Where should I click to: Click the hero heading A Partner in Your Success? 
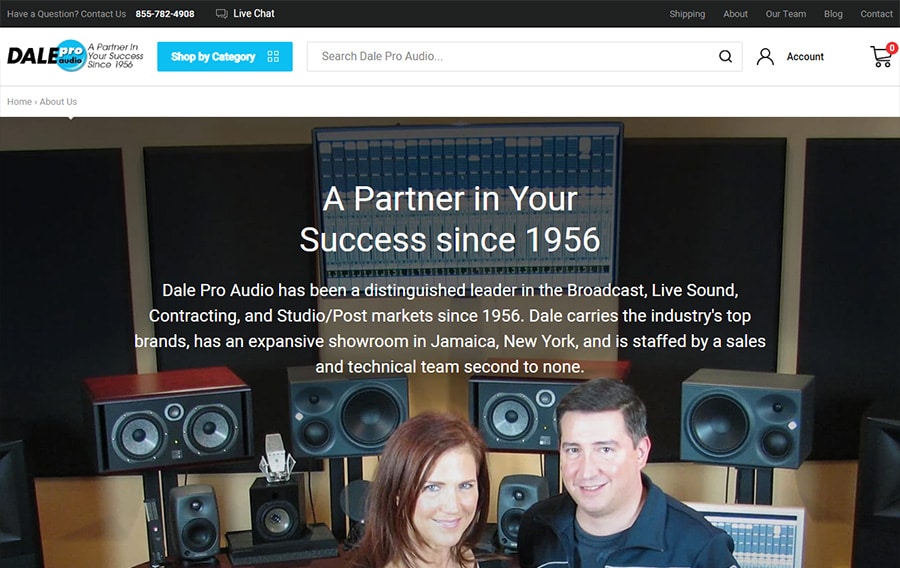pos(450,219)
